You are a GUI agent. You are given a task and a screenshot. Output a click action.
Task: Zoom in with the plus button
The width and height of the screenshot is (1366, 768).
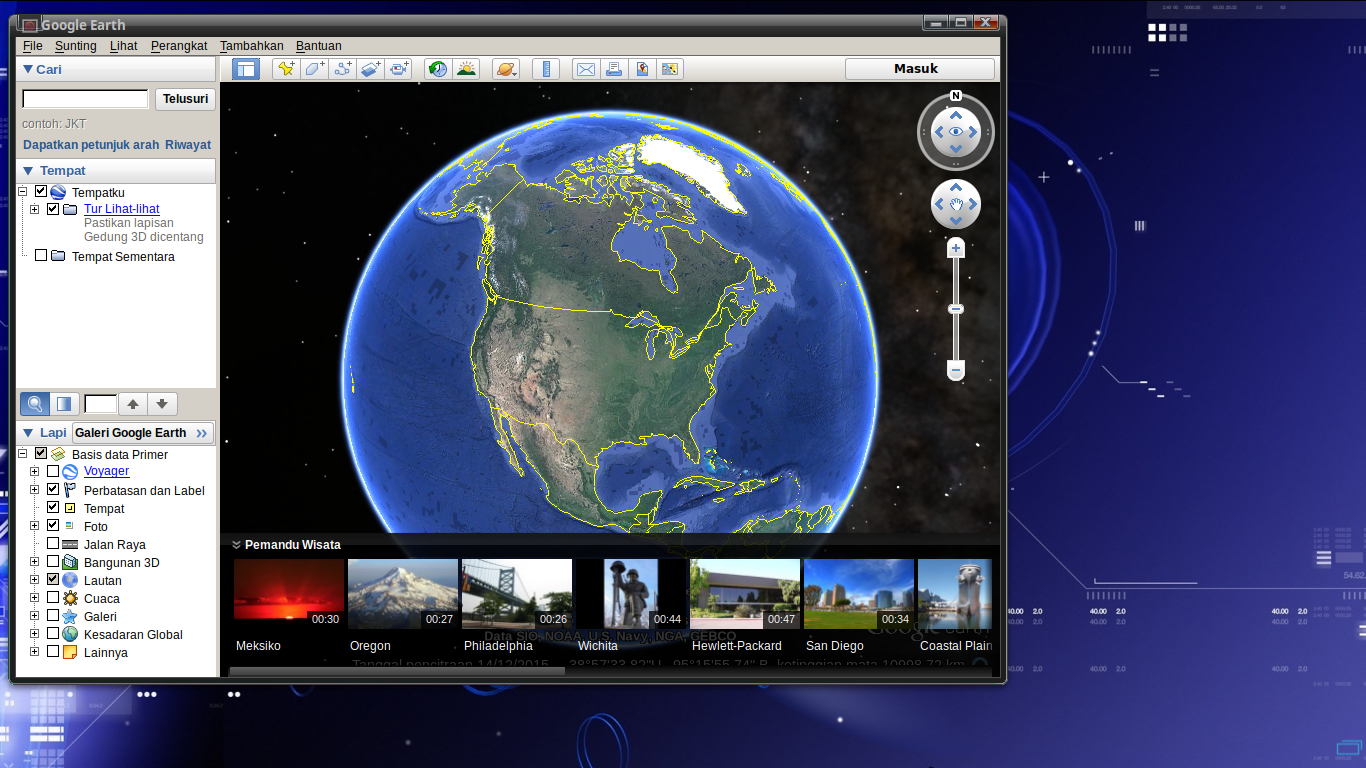[x=956, y=248]
